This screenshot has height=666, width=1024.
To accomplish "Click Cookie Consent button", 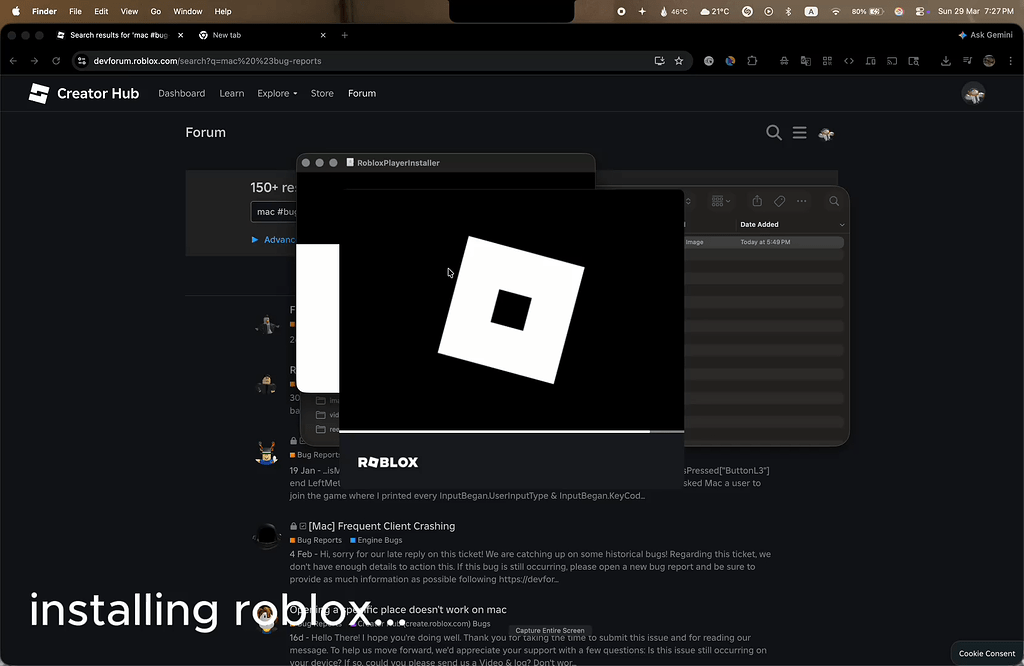I will point(987,653).
